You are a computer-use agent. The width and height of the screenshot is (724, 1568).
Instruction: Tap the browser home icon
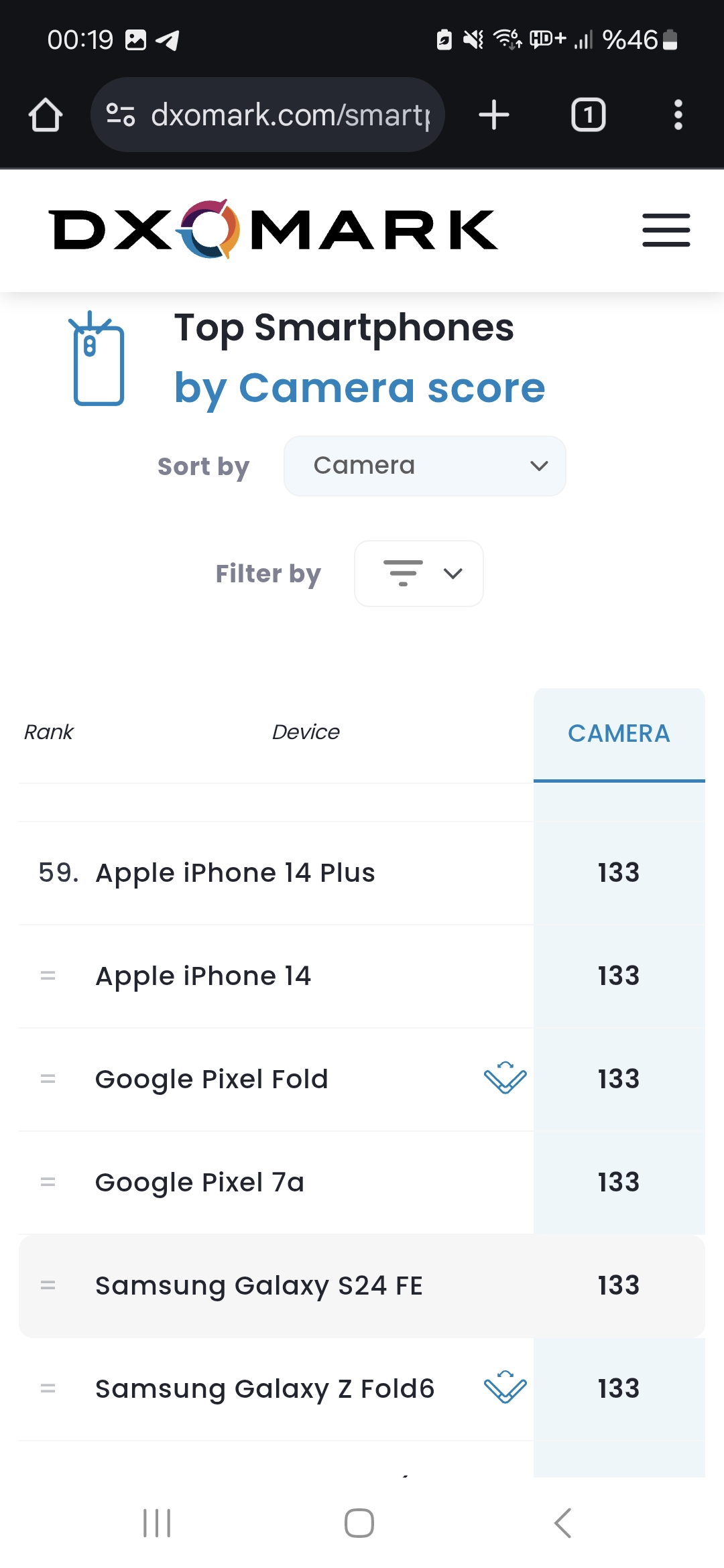46,115
